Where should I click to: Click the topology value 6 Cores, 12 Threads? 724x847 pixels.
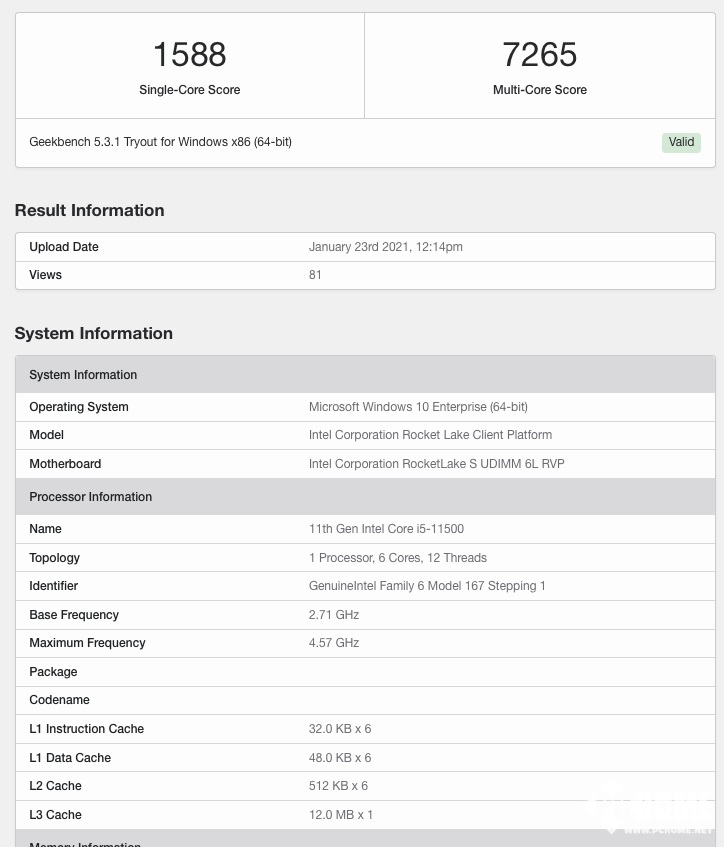coord(398,558)
